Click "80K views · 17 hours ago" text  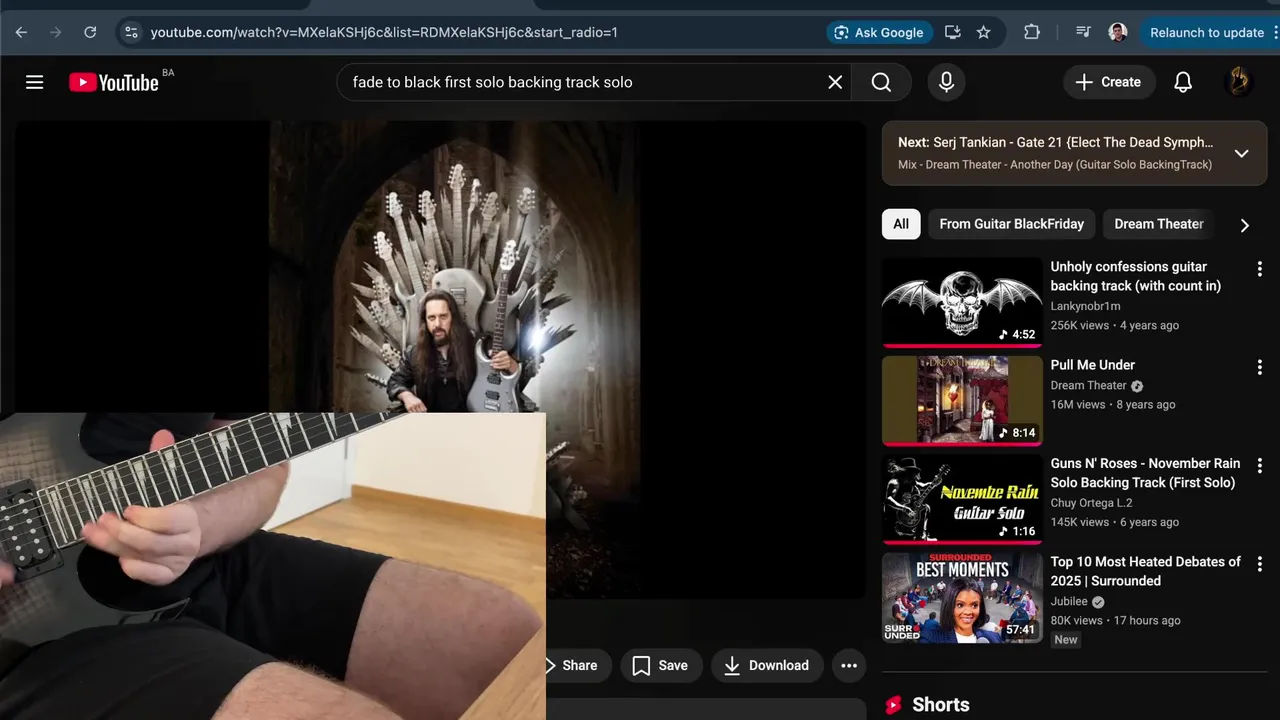click(x=1116, y=620)
